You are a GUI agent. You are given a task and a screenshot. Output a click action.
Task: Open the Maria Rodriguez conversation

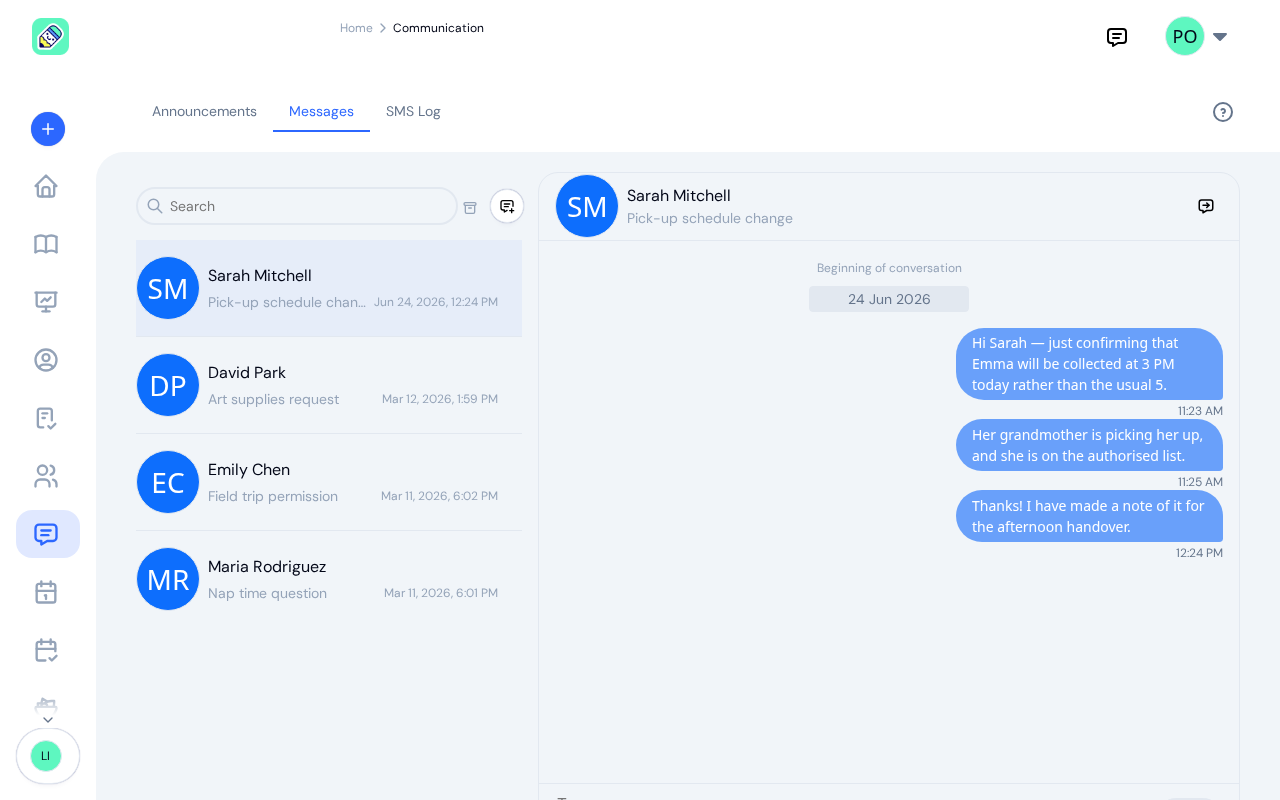329,579
